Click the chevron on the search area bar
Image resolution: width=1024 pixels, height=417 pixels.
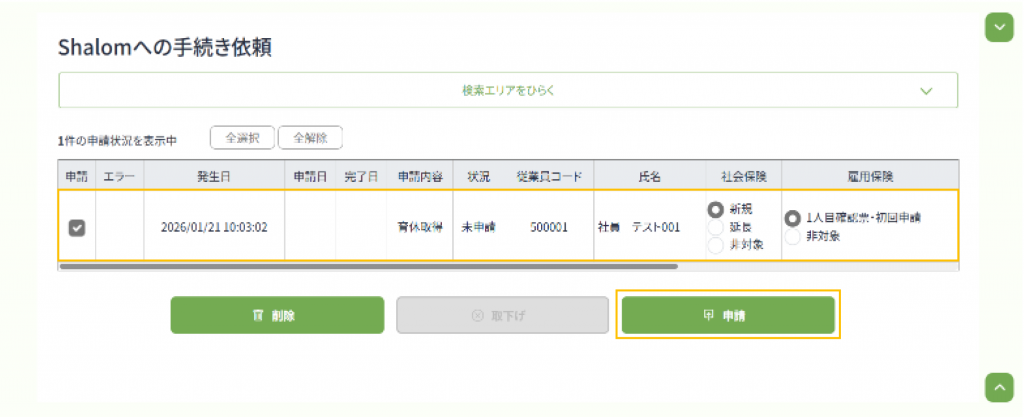click(926, 91)
